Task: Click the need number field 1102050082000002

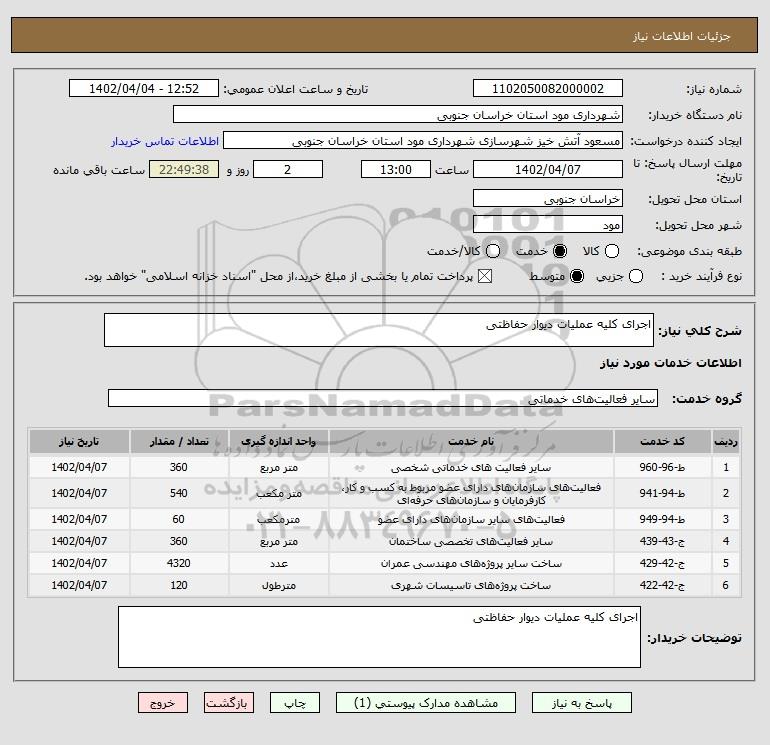Action: (x=548, y=88)
